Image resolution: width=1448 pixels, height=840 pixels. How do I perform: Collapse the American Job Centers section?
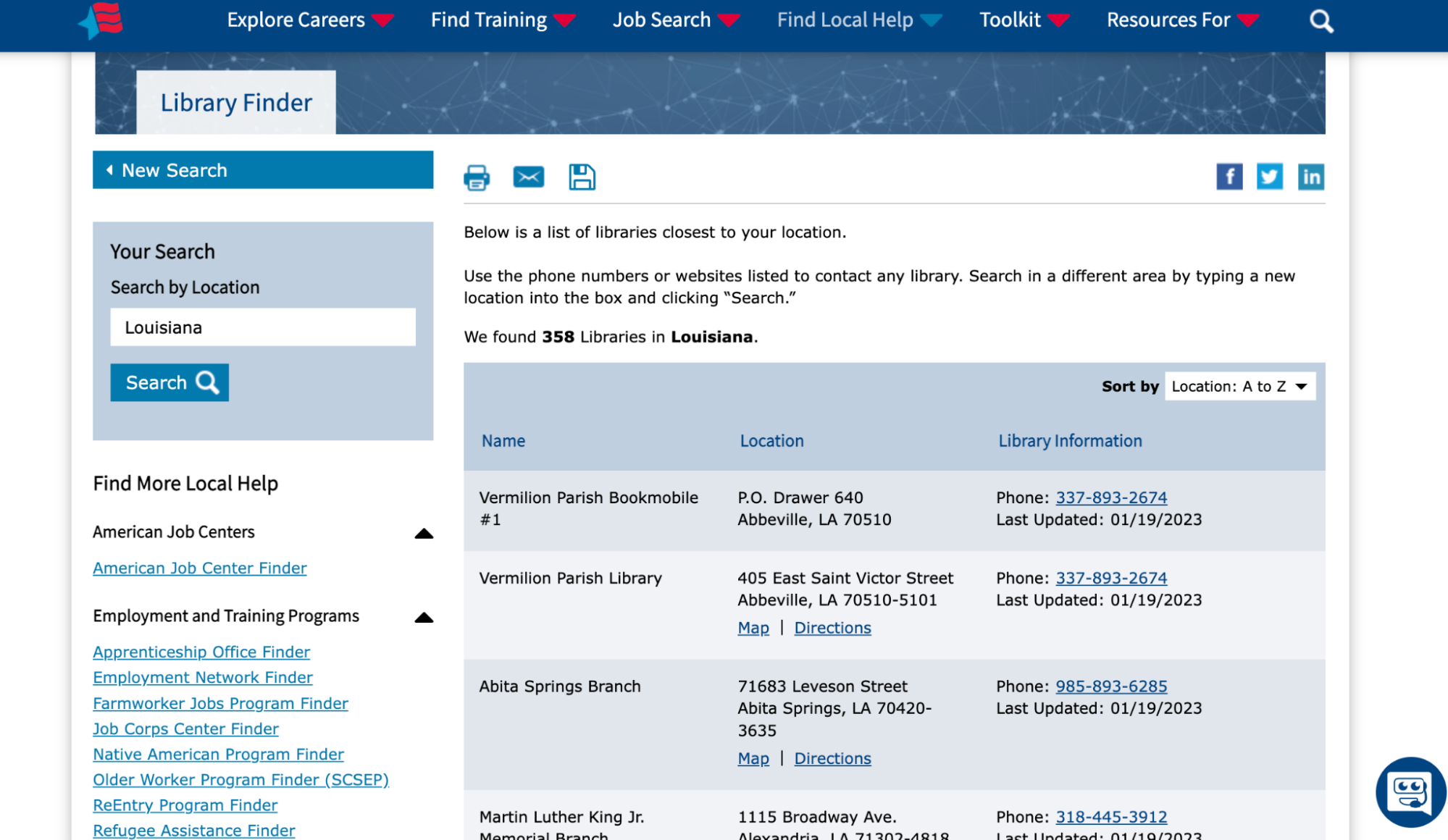(424, 534)
